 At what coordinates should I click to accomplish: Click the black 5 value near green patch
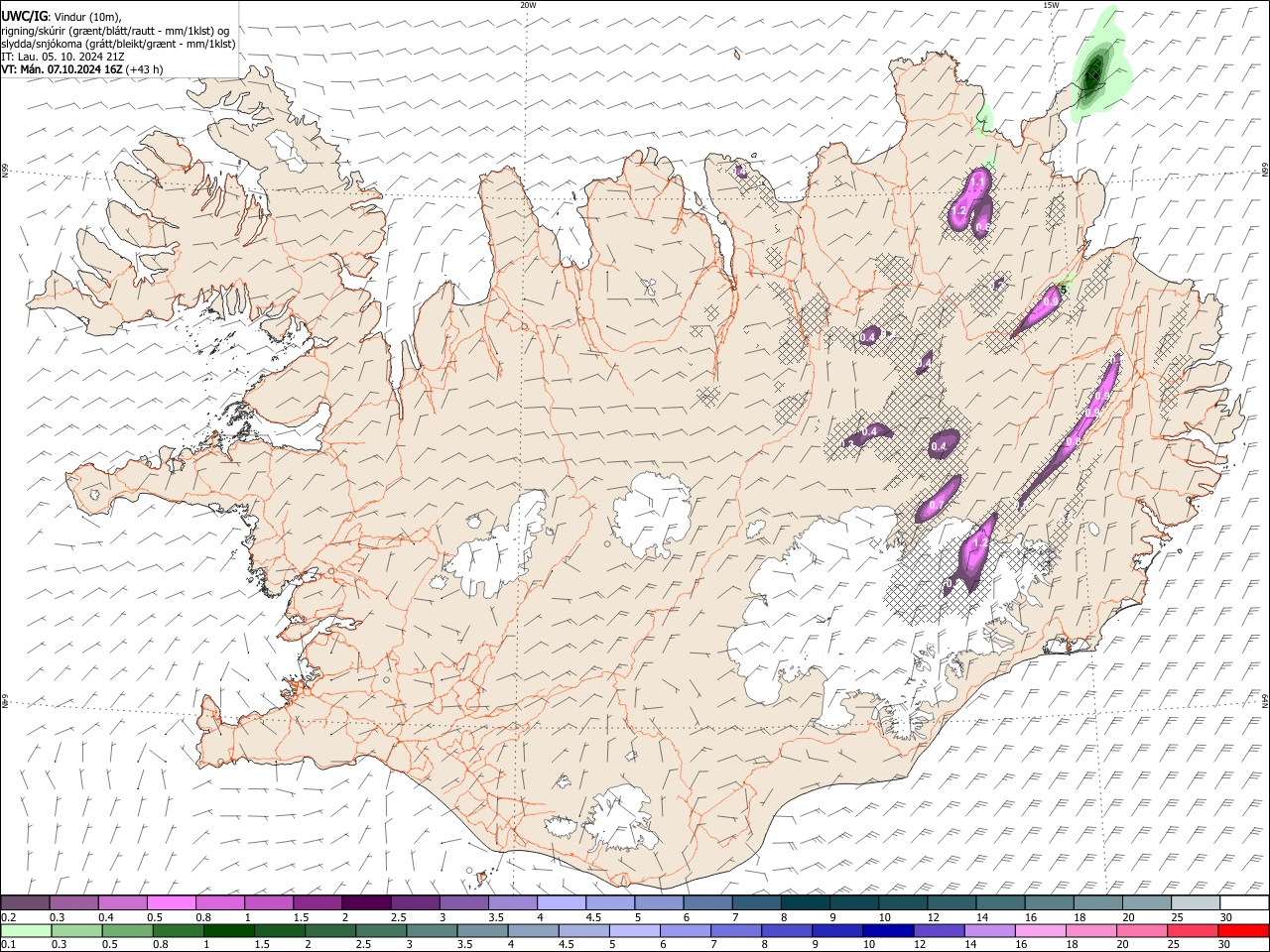tap(1064, 289)
